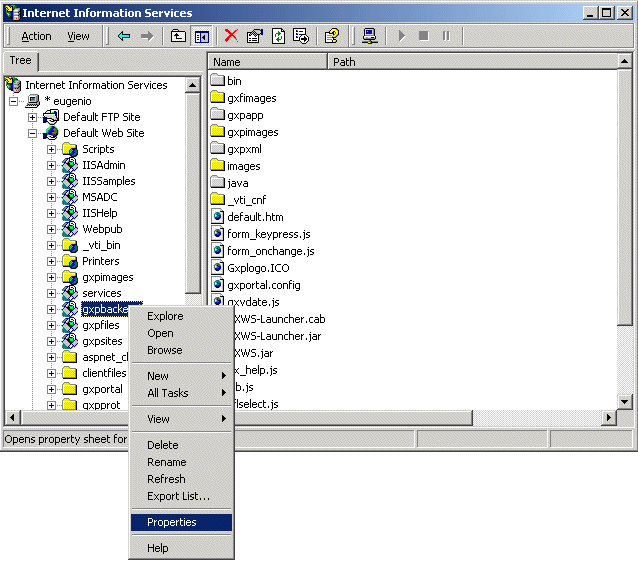Choose Export List... from context menu
This screenshot has height=561, width=638.
[179, 496]
